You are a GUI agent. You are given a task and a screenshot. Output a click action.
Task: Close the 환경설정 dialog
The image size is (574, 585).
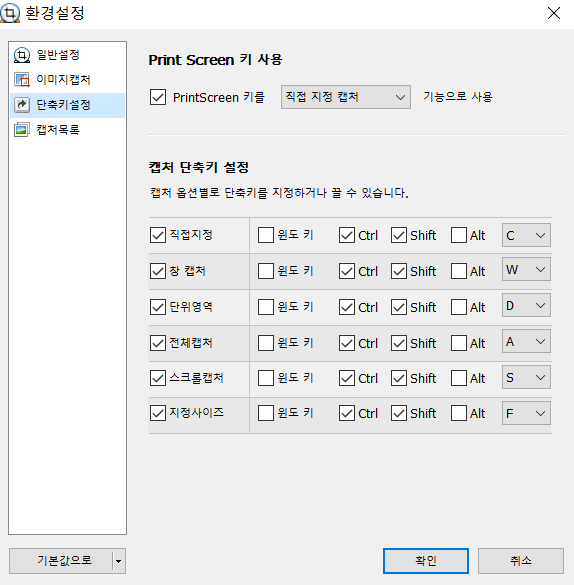coord(554,13)
